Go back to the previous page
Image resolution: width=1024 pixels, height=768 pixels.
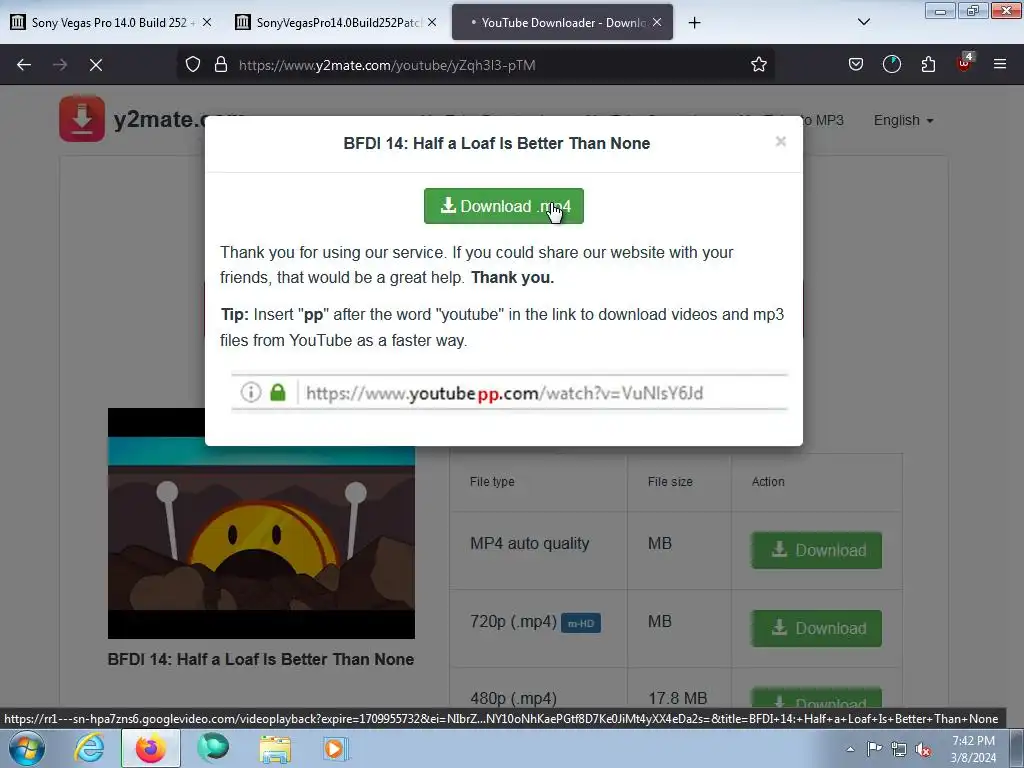pyautogui.click(x=24, y=65)
